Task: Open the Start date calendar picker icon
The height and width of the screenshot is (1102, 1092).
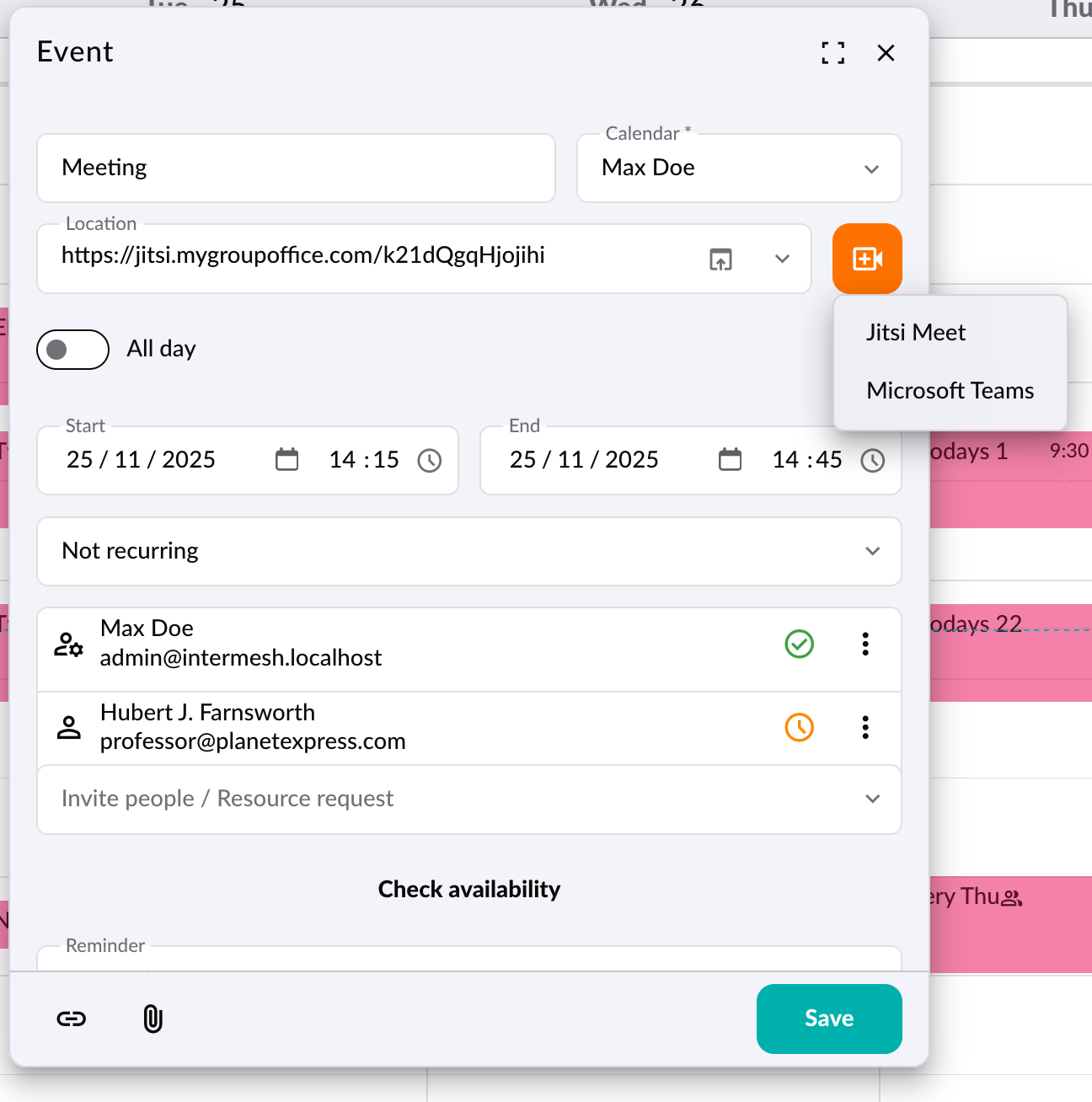Action: coord(286,460)
